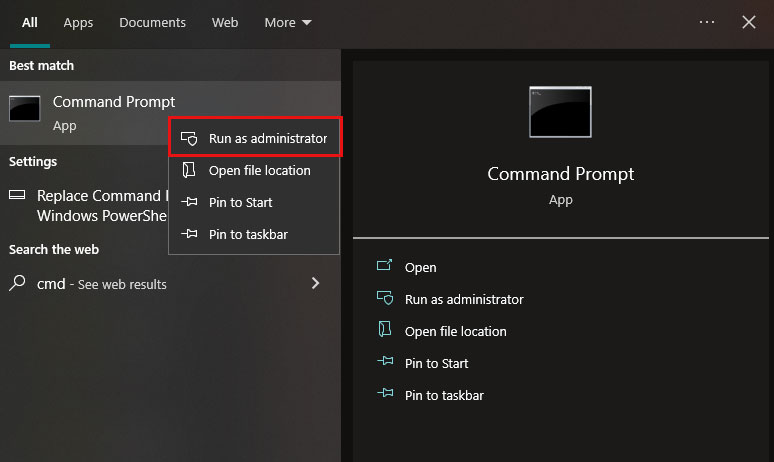Click the Search the web heading
This screenshot has width=774, height=462.
pos(54,250)
